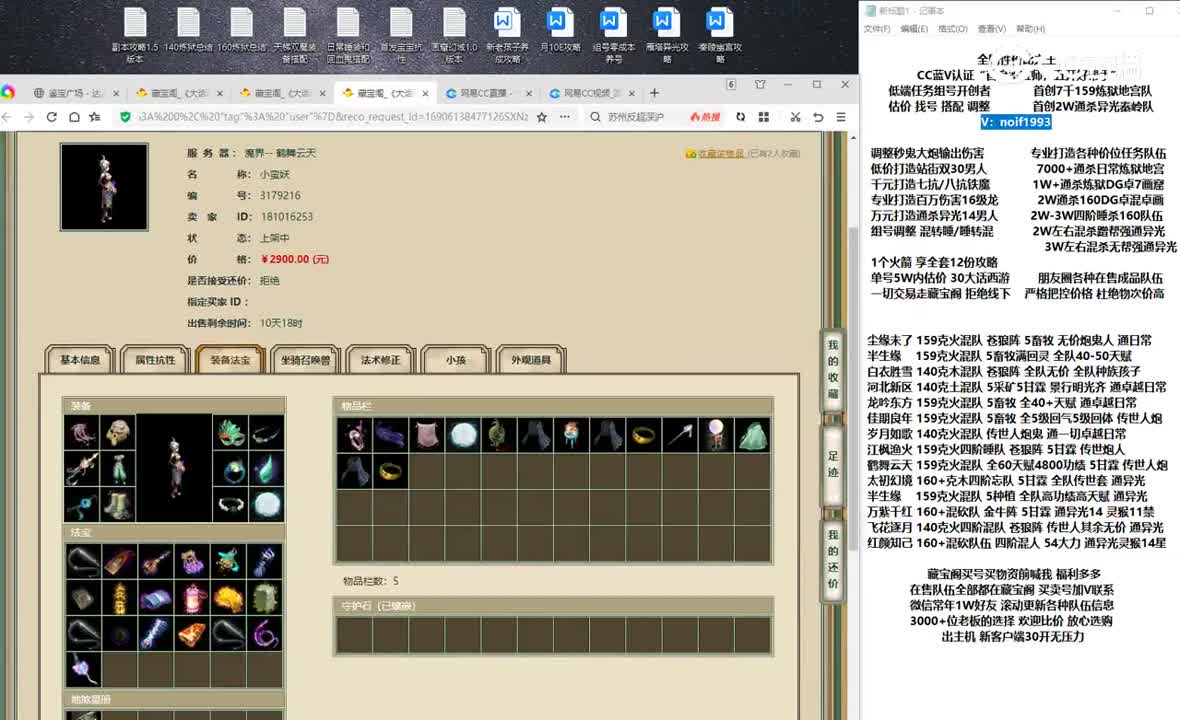The height and width of the screenshot is (720, 1180).
Task: Switch to the 鉴宝广场 browser tab
Action: click(x=75, y=93)
